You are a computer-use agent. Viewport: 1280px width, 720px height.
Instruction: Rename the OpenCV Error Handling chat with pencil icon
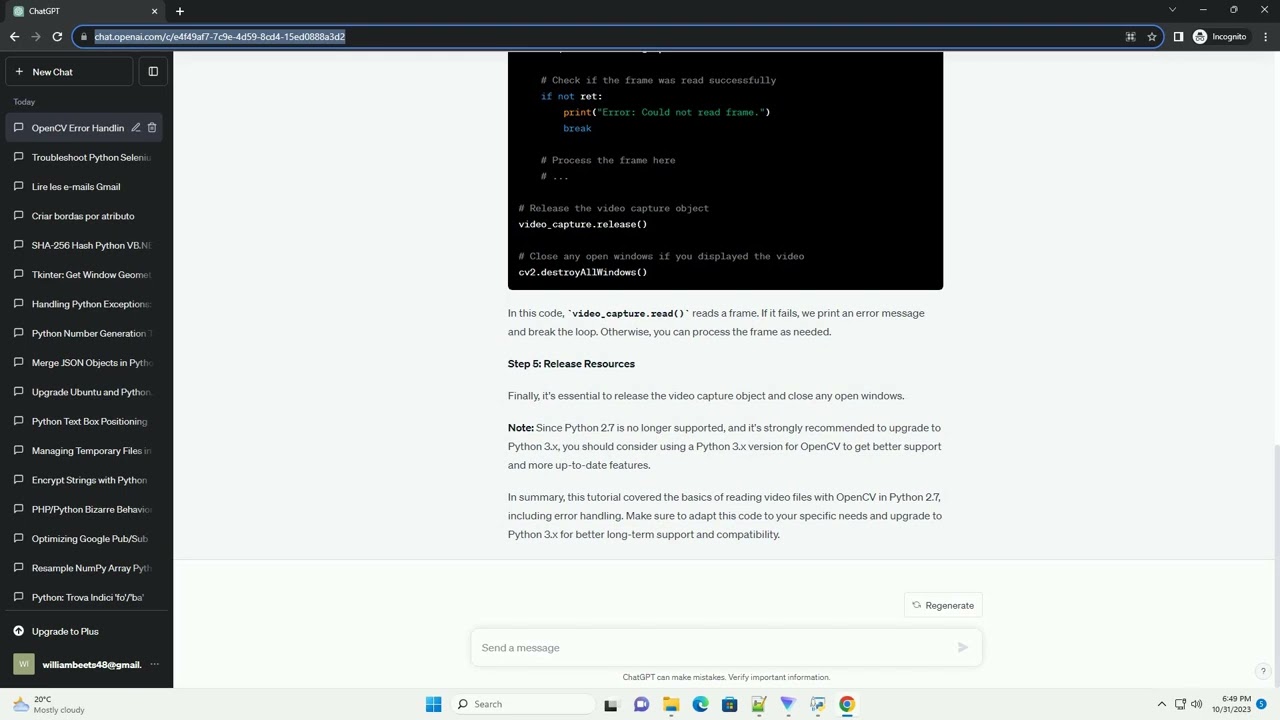135,128
